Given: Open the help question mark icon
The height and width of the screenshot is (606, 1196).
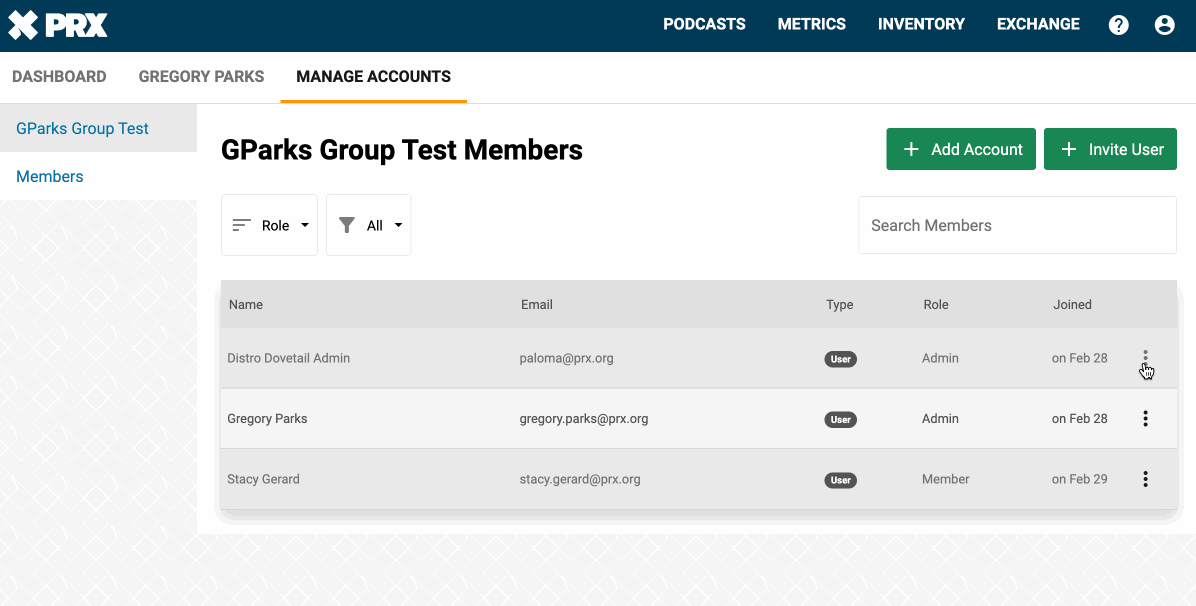Looking at the screenshot, I should pos(1118,25).
